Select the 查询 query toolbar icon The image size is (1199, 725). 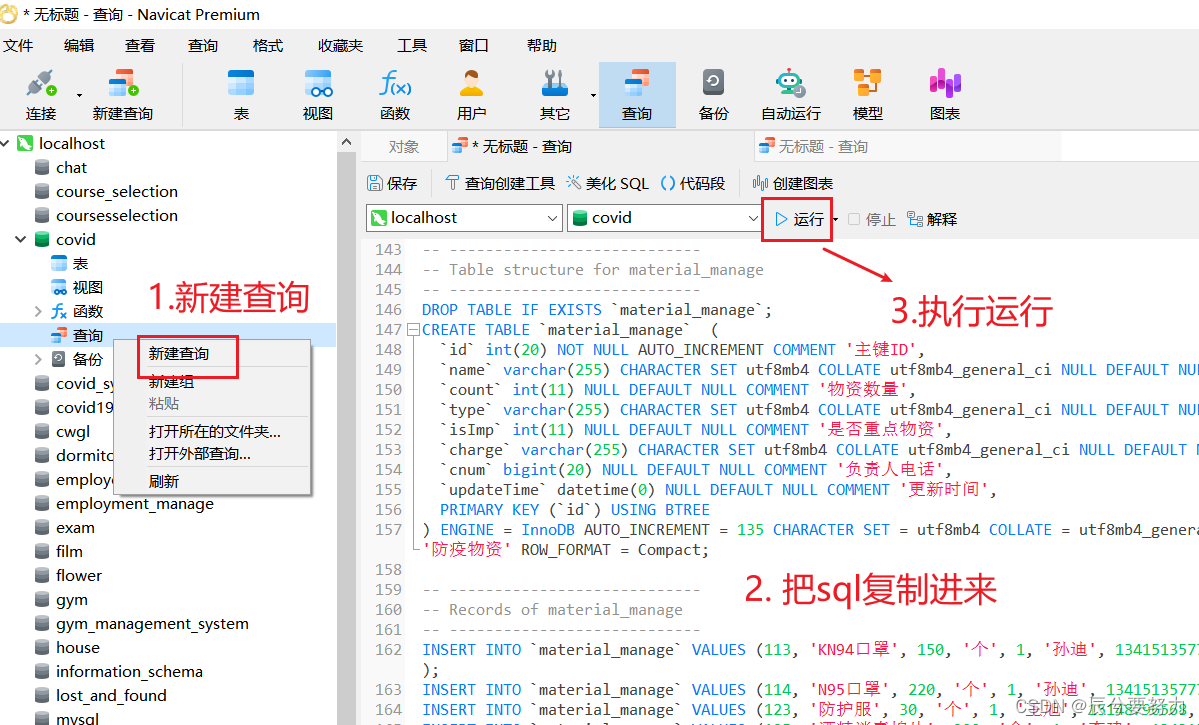pyautogui.click(x=637, y=95)
